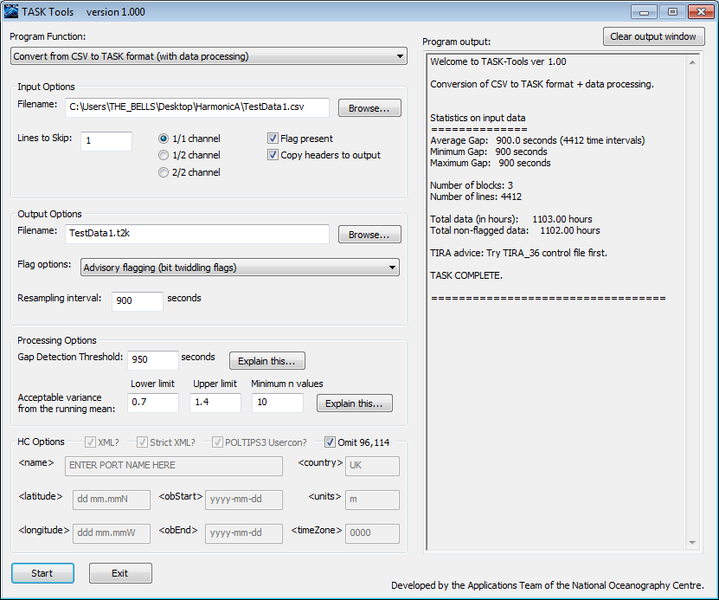Toggle the Omit 96,114 checkbox
Image resolution: width=719 pixels, height=600 pixels.
(x=331, y=442)
